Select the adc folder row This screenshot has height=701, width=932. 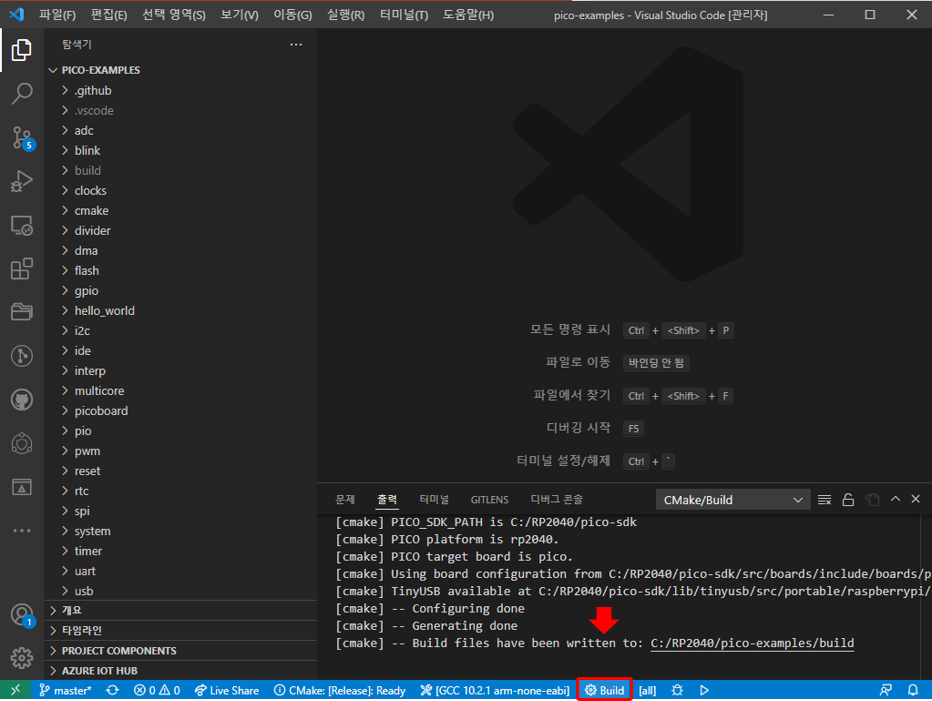(x=181, y=130)
